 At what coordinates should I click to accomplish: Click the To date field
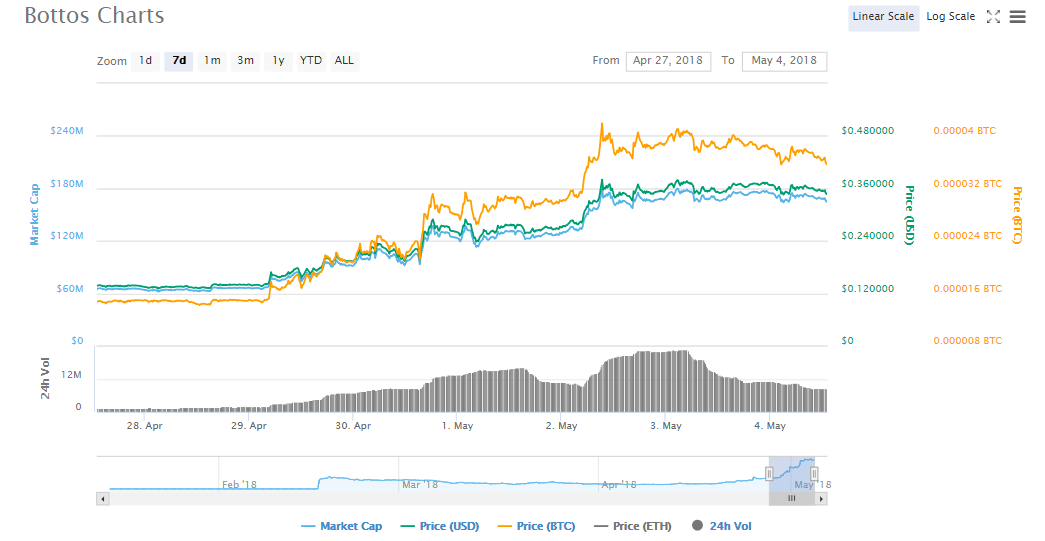pyautogui.click(x=784, y=61)
